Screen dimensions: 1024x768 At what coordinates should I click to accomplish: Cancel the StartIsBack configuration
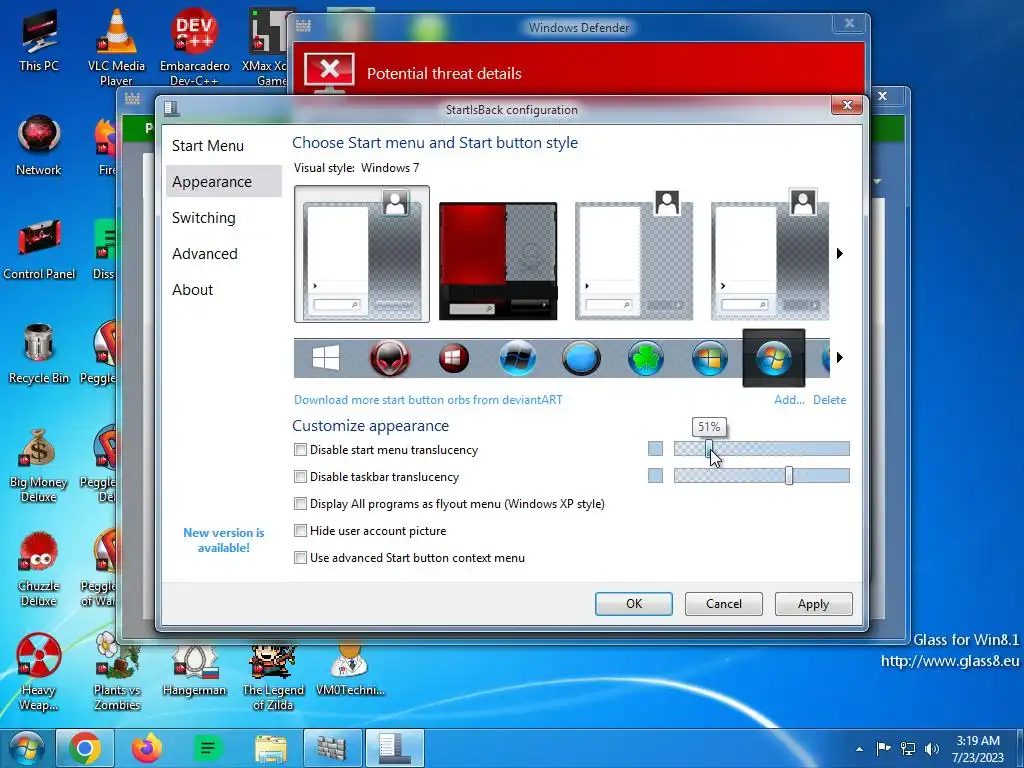(724, 603)
